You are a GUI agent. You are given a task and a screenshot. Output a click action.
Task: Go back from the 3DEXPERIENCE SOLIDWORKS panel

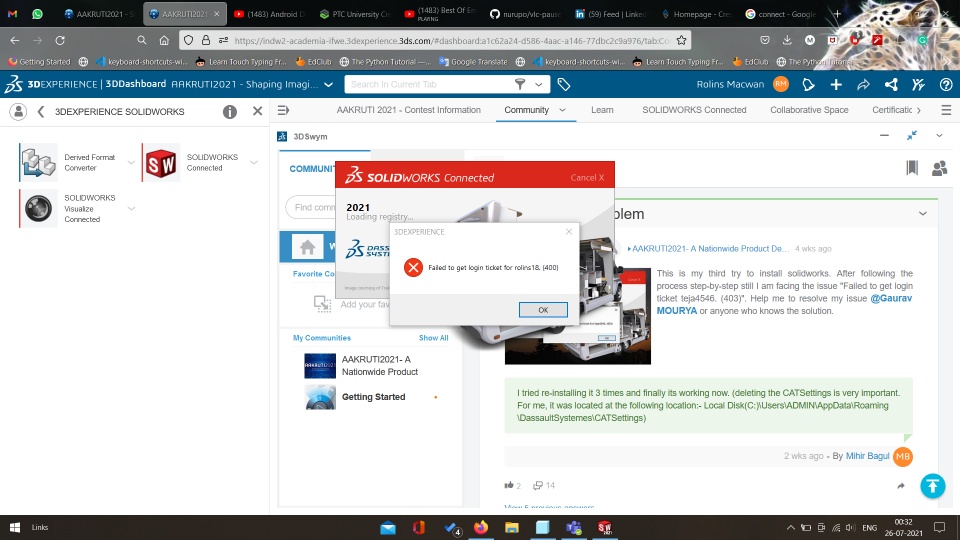41,111
